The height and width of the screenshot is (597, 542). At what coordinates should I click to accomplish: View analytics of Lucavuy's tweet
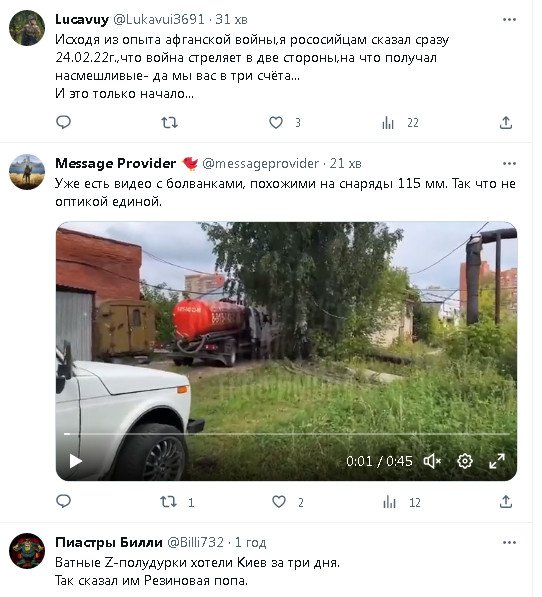coord(387,123)
